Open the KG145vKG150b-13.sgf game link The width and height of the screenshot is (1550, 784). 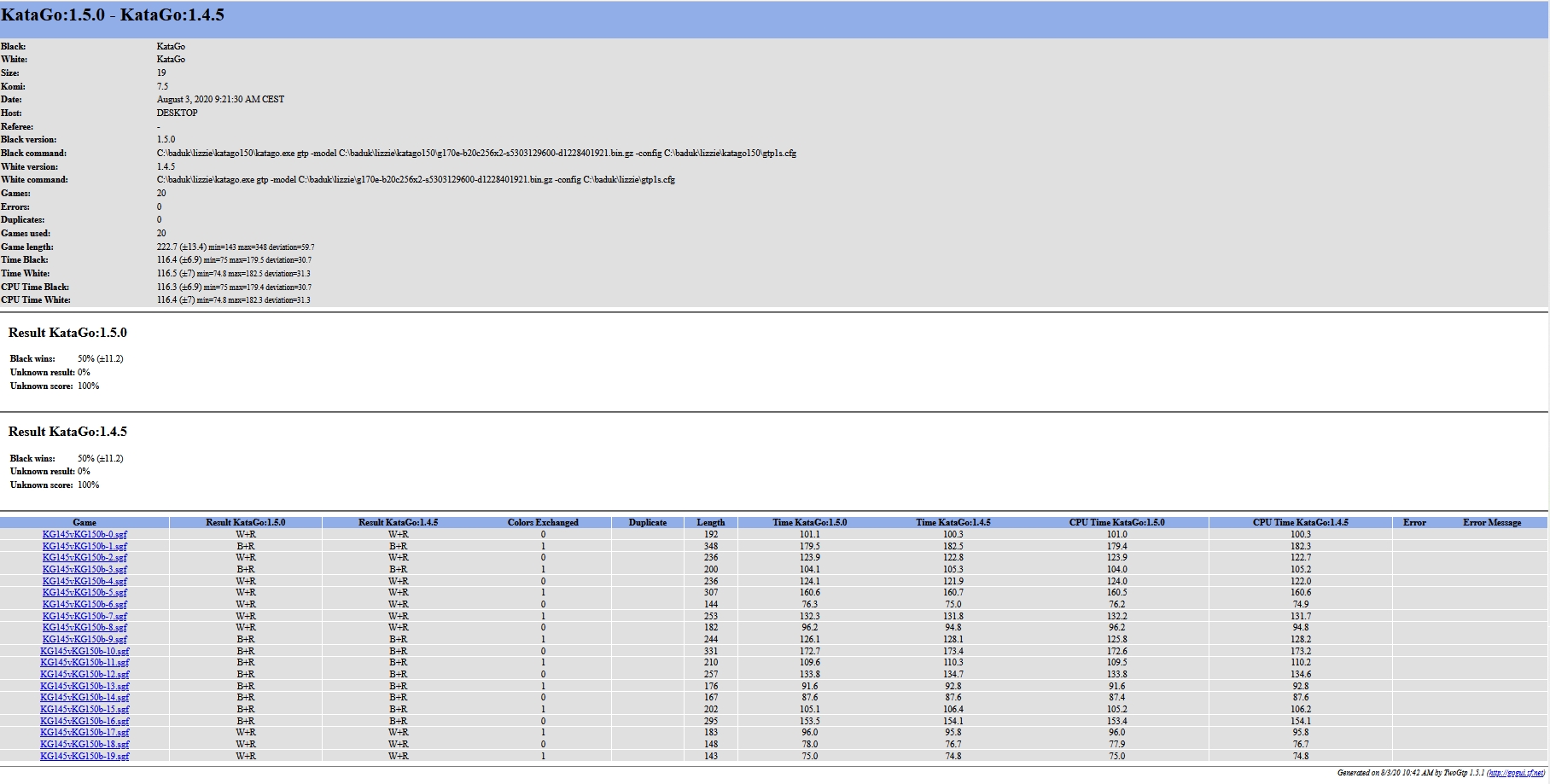[84, 687]
